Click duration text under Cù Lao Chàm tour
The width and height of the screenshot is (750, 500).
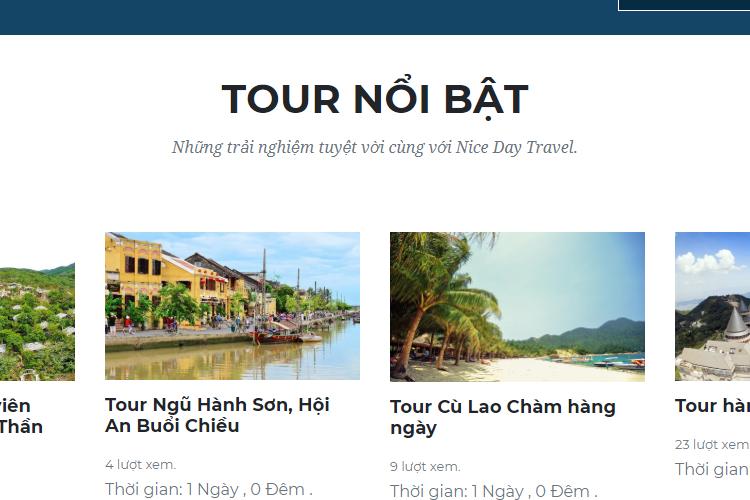coord(494,491)
